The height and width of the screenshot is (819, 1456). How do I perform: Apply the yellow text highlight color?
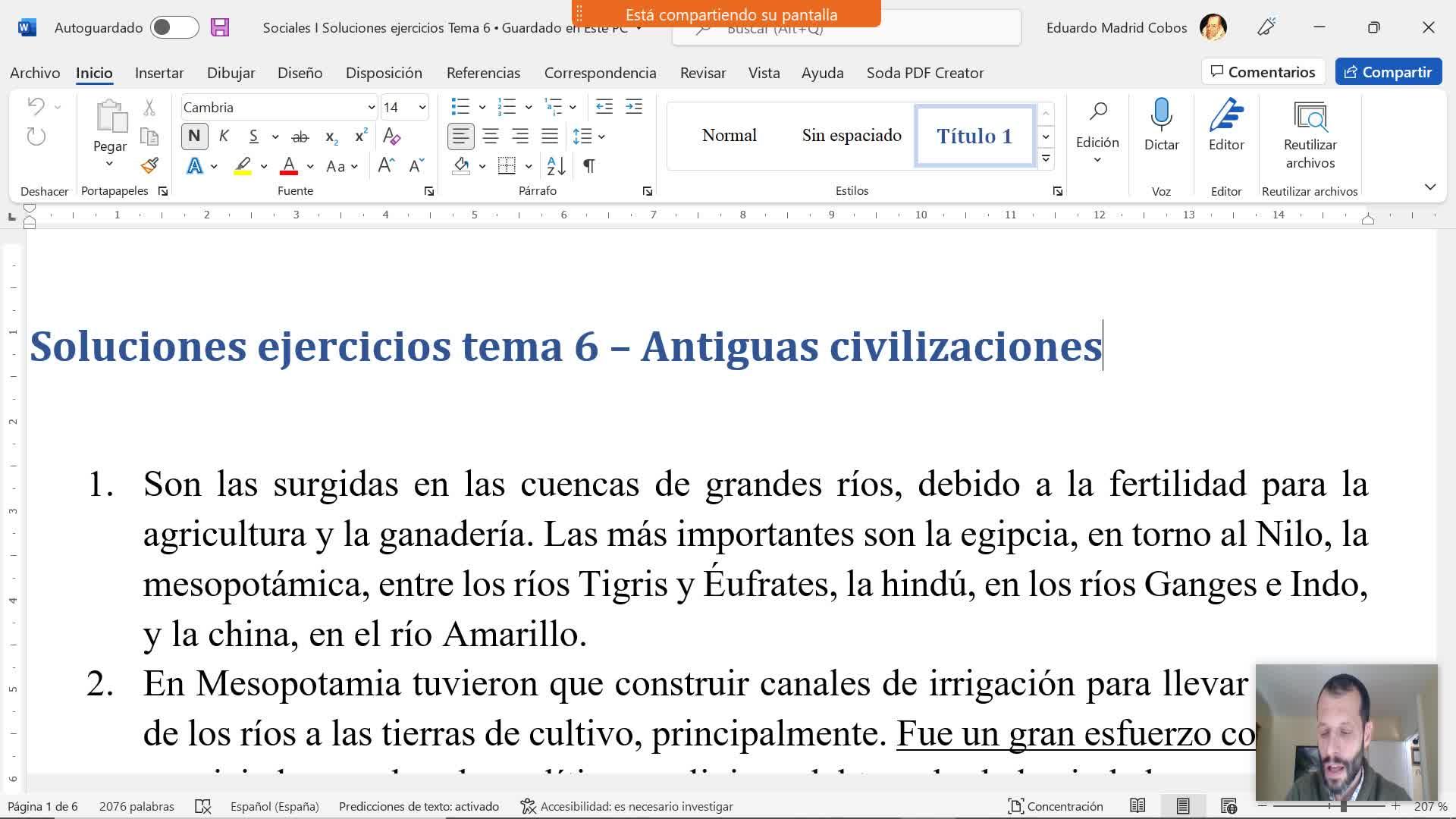point(243,166)
